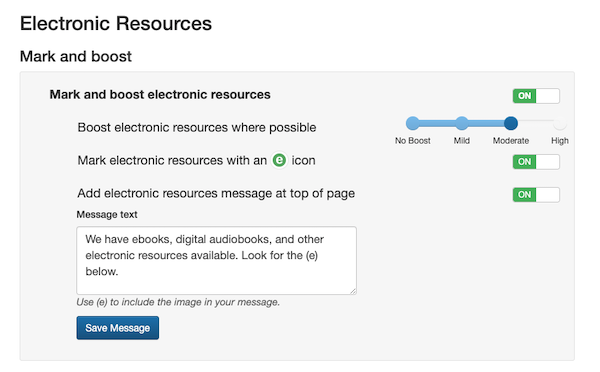Click the Moderate label under slider
Screen dimensions: 600x372
click(511, 141)
